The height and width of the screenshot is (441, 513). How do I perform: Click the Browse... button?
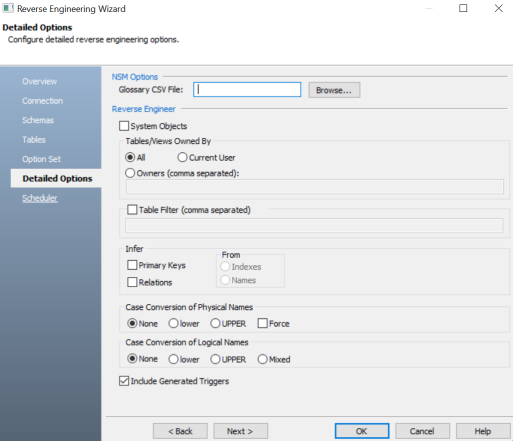[334, 90]
